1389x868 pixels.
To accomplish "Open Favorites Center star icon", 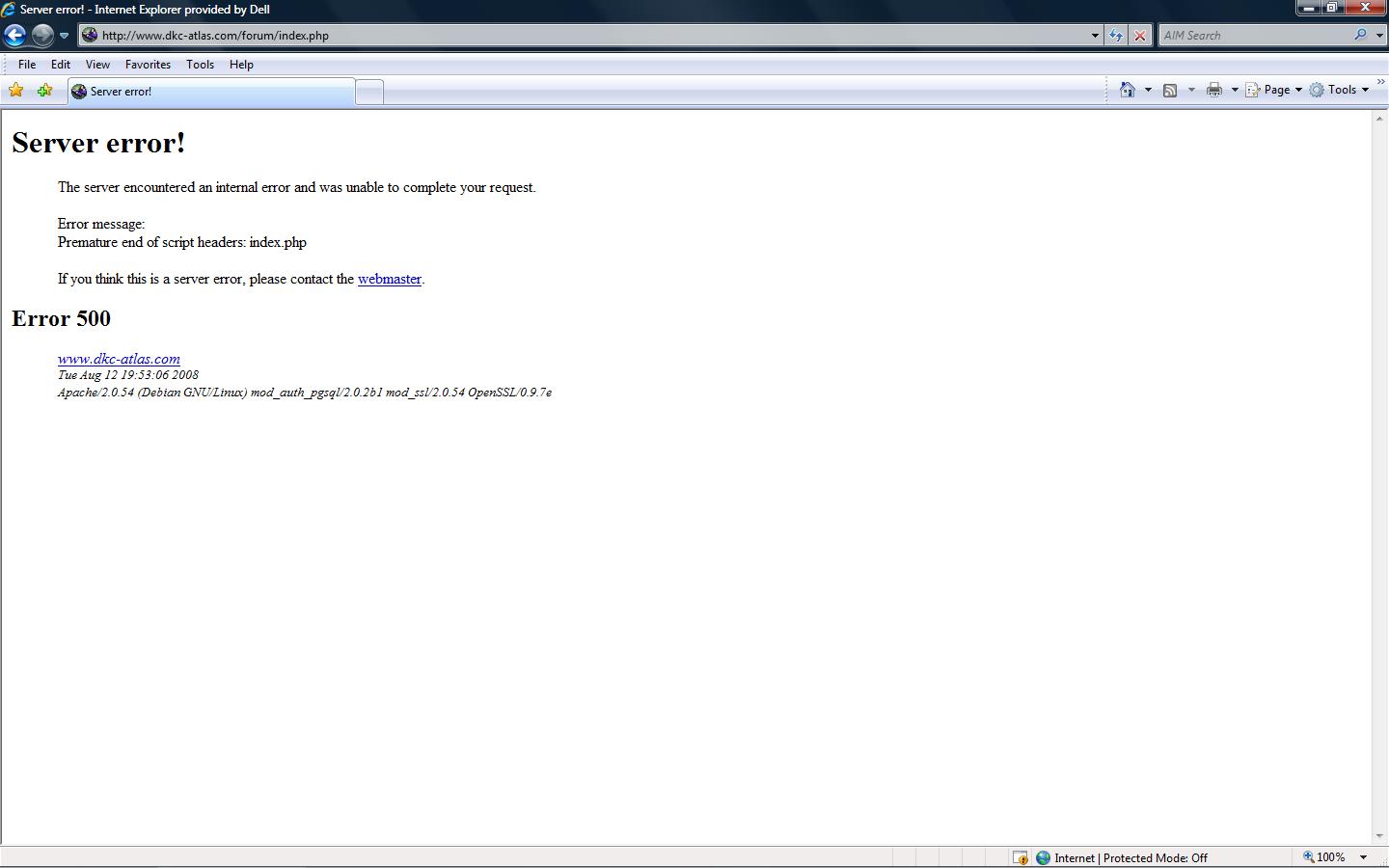I will (x=16, y=91).
